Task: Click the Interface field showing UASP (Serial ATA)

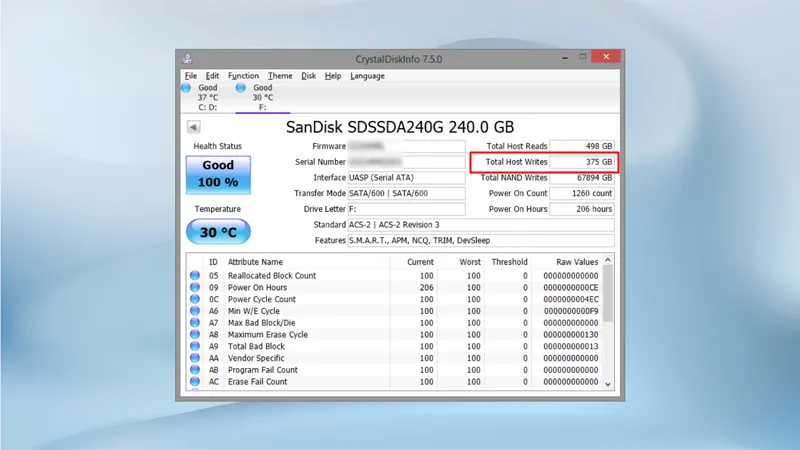Action: pos(407,178)
